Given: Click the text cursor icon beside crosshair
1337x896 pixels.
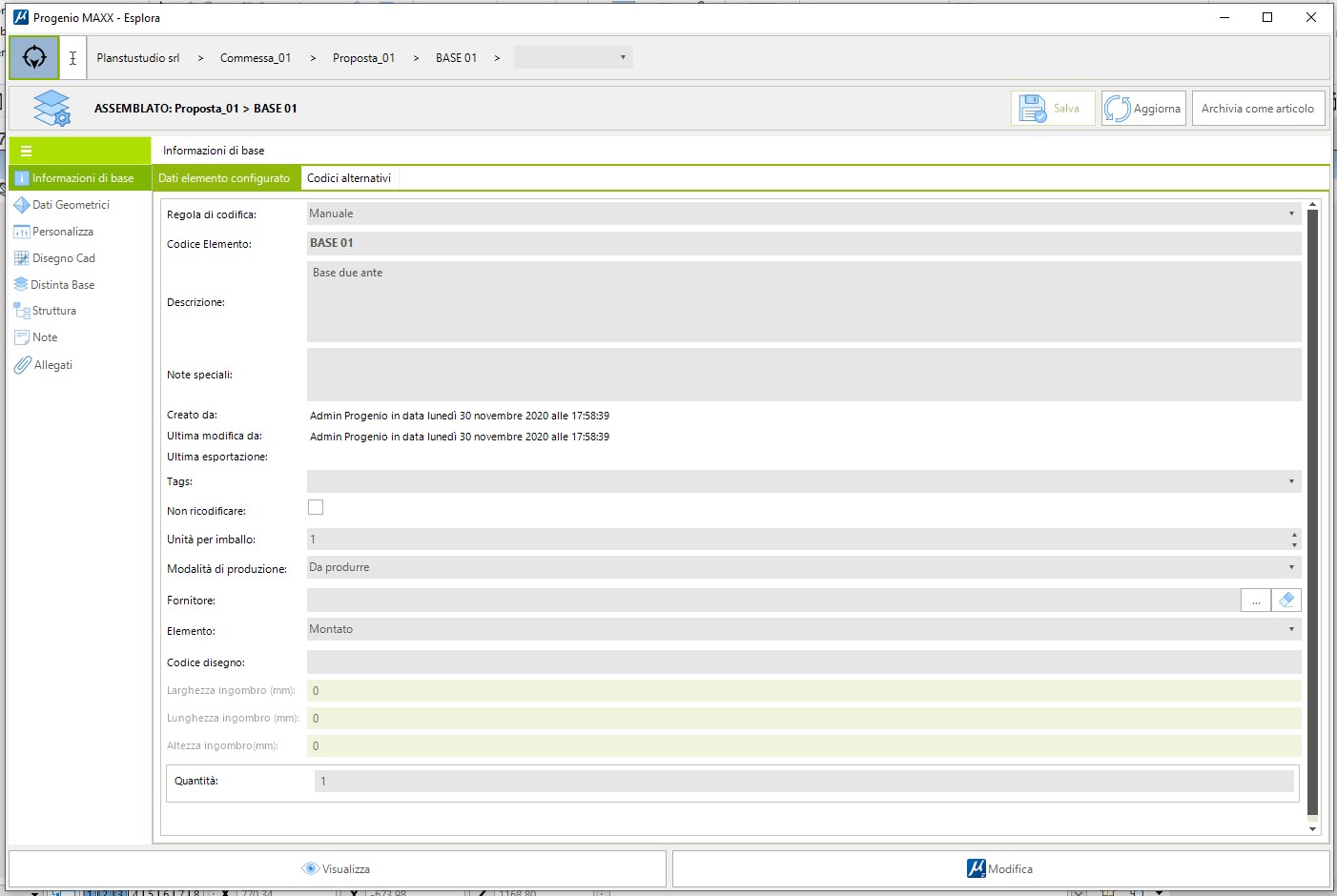Looking at the screenshot, I should (x=72, y=58).
